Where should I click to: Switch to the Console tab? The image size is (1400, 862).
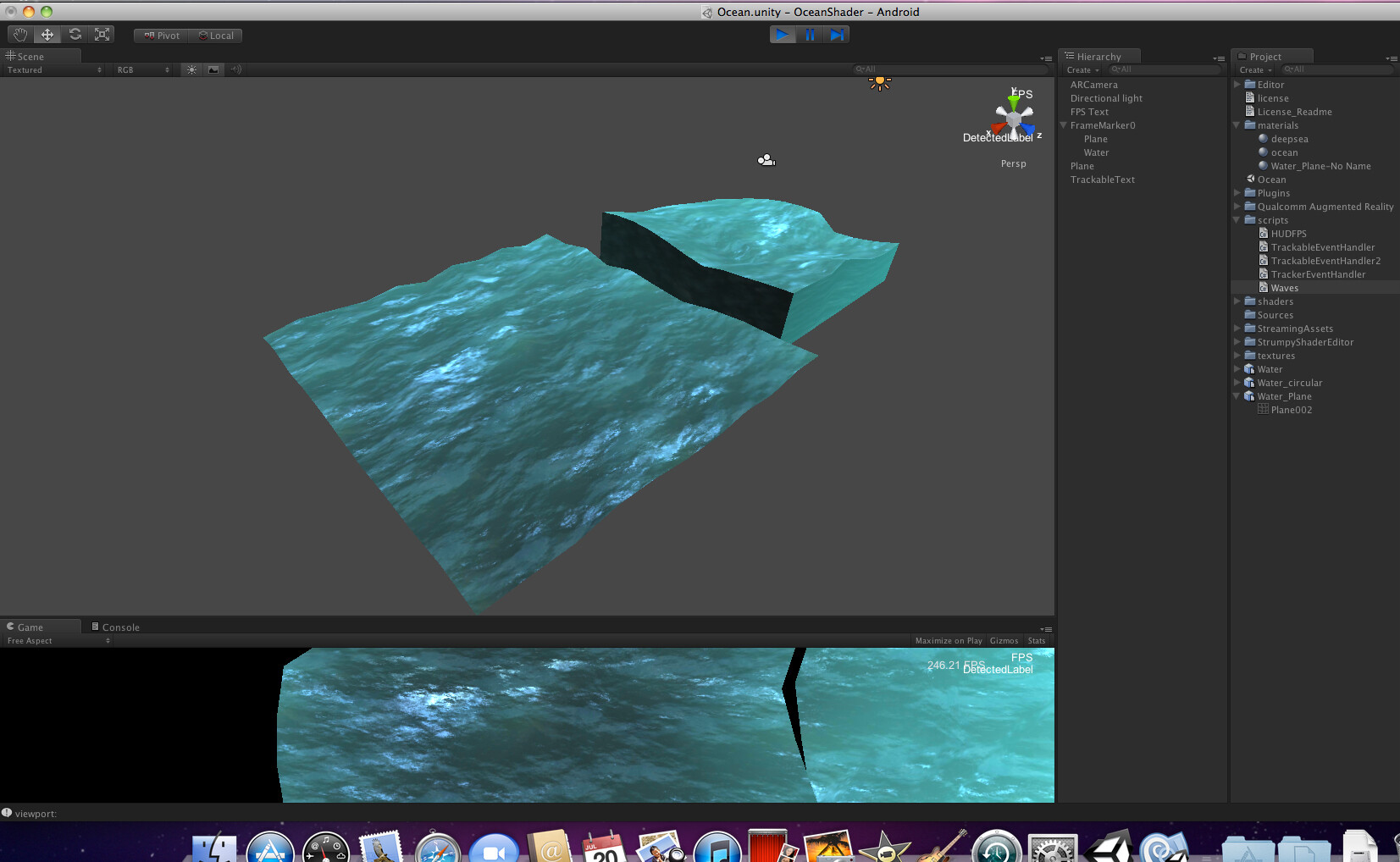(x=115, y=627)
